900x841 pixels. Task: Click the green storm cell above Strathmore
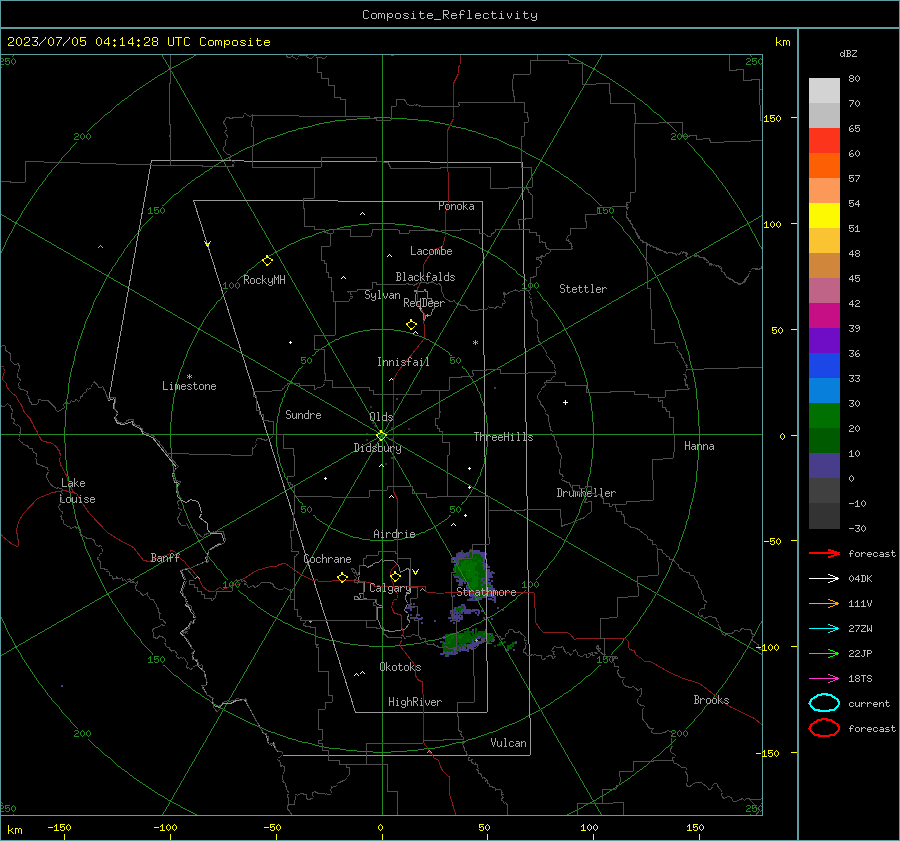click(x=471, y=572)
